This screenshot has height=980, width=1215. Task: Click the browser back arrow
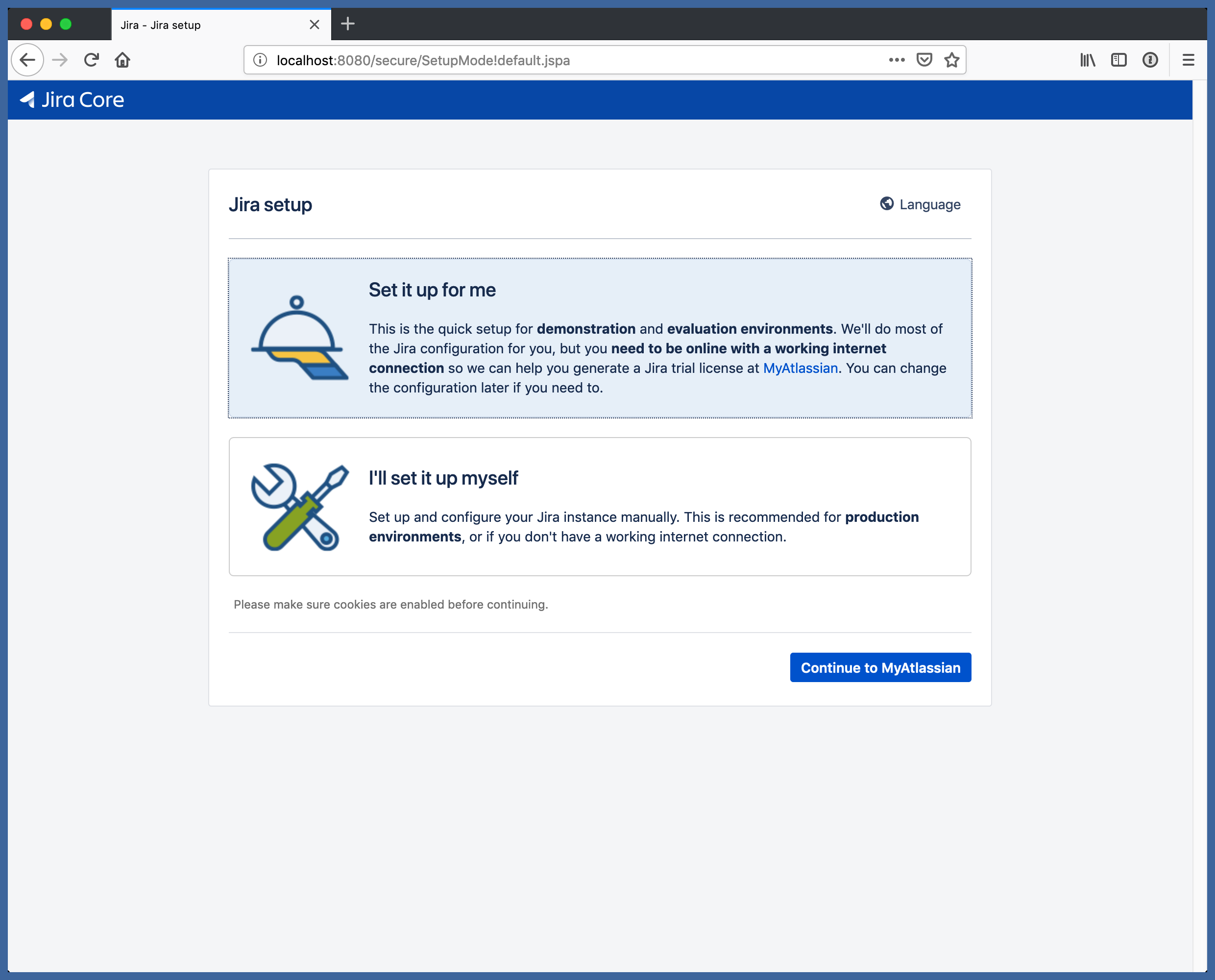tap(27, 60)
